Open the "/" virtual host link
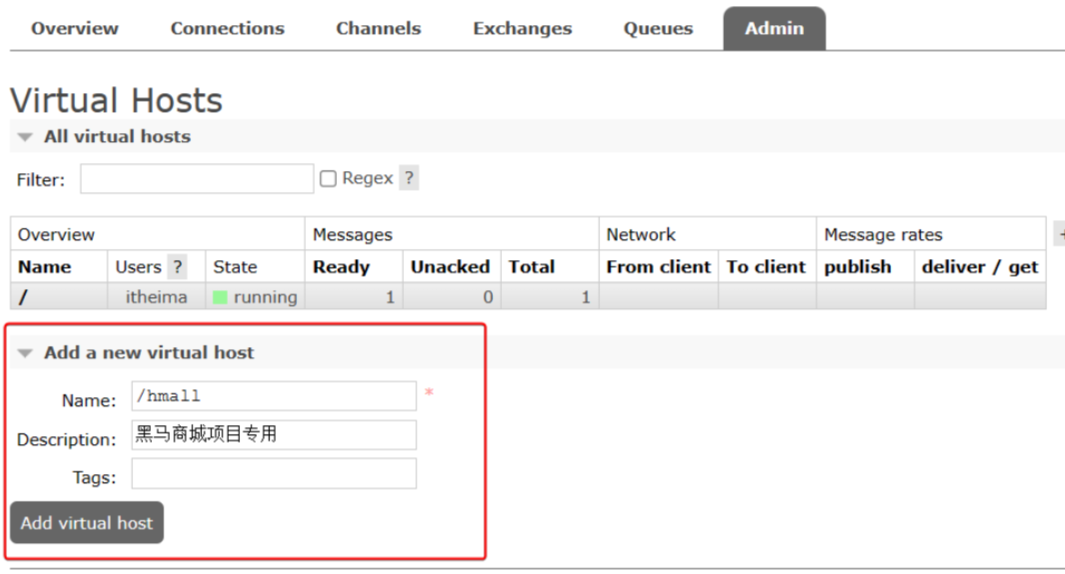1065x574 pixels. (x=23, y=297)
